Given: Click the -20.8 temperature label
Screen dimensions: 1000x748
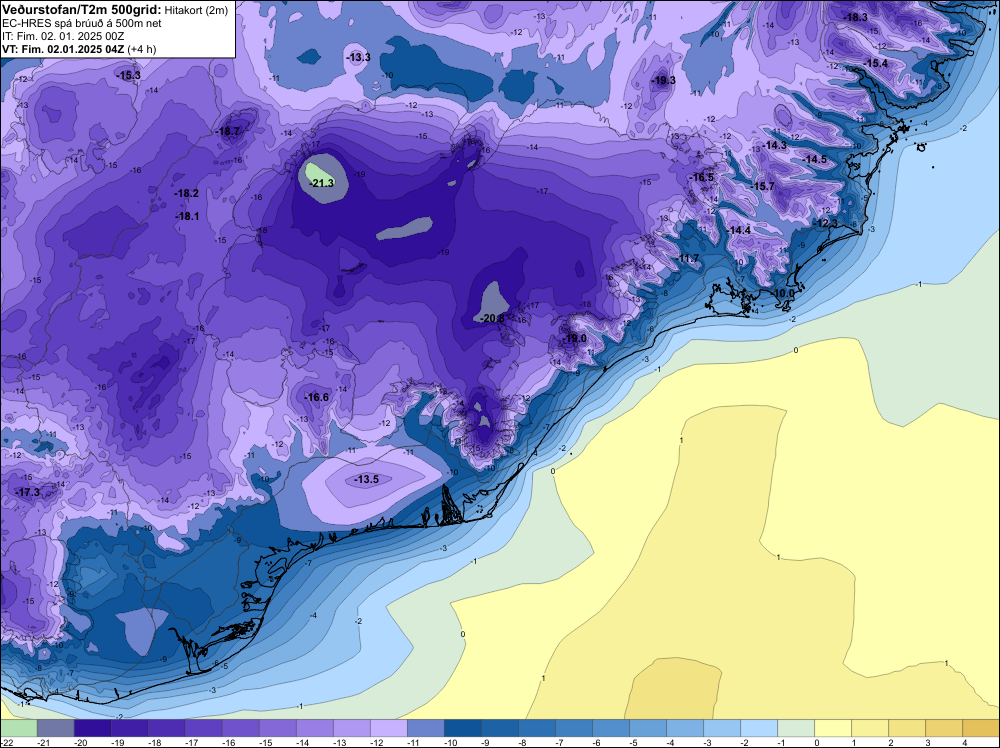Looking at the screenshot, I should coord(492,318).
